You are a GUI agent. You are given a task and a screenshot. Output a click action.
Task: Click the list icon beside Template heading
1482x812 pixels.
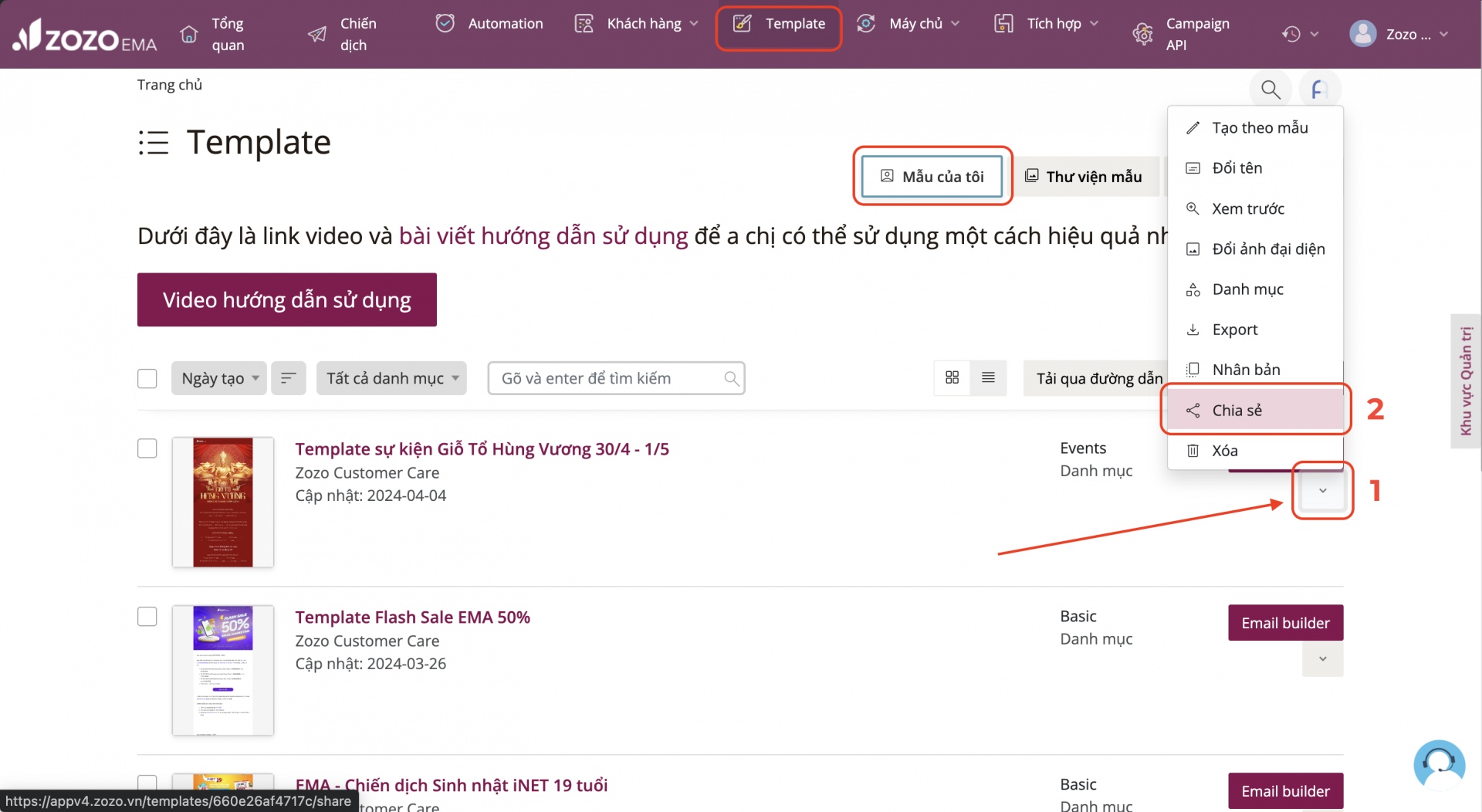154,143
